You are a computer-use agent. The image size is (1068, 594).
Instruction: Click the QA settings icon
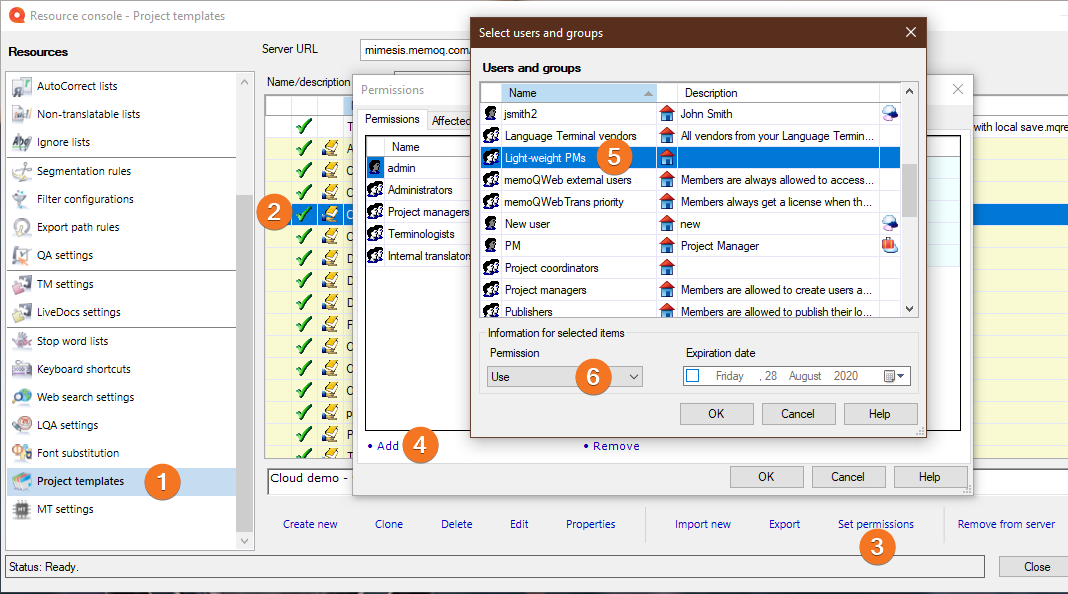[x=22, y=255]
